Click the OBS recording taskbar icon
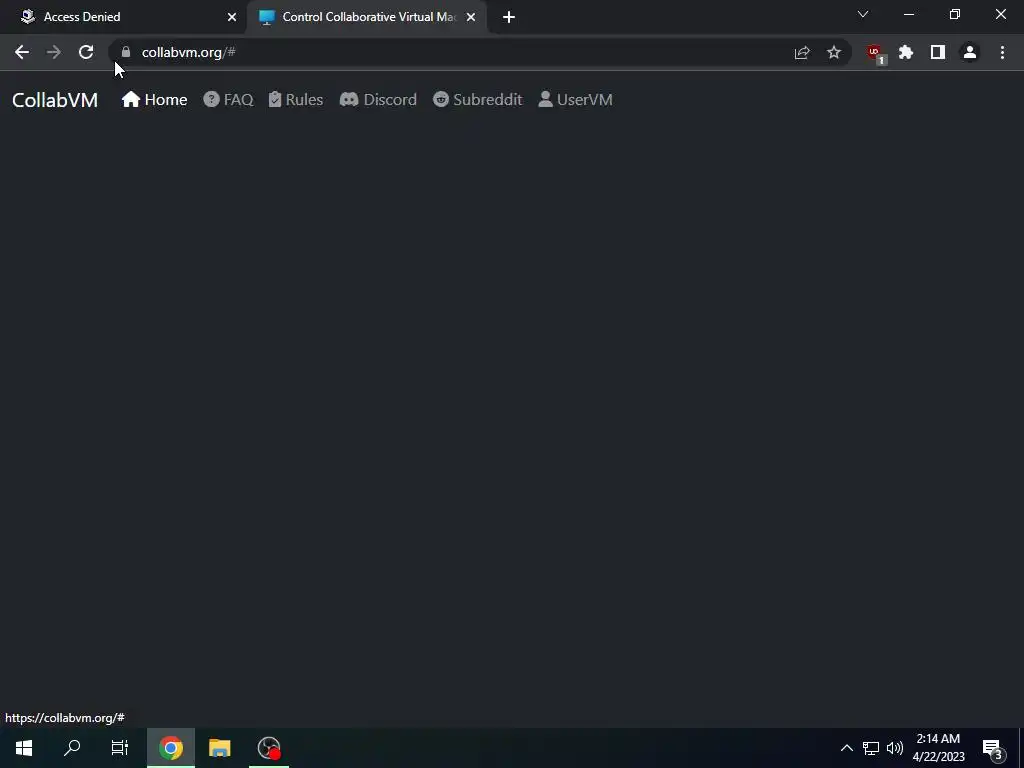This screenshot has width=1024, height=768. point(268,748)
